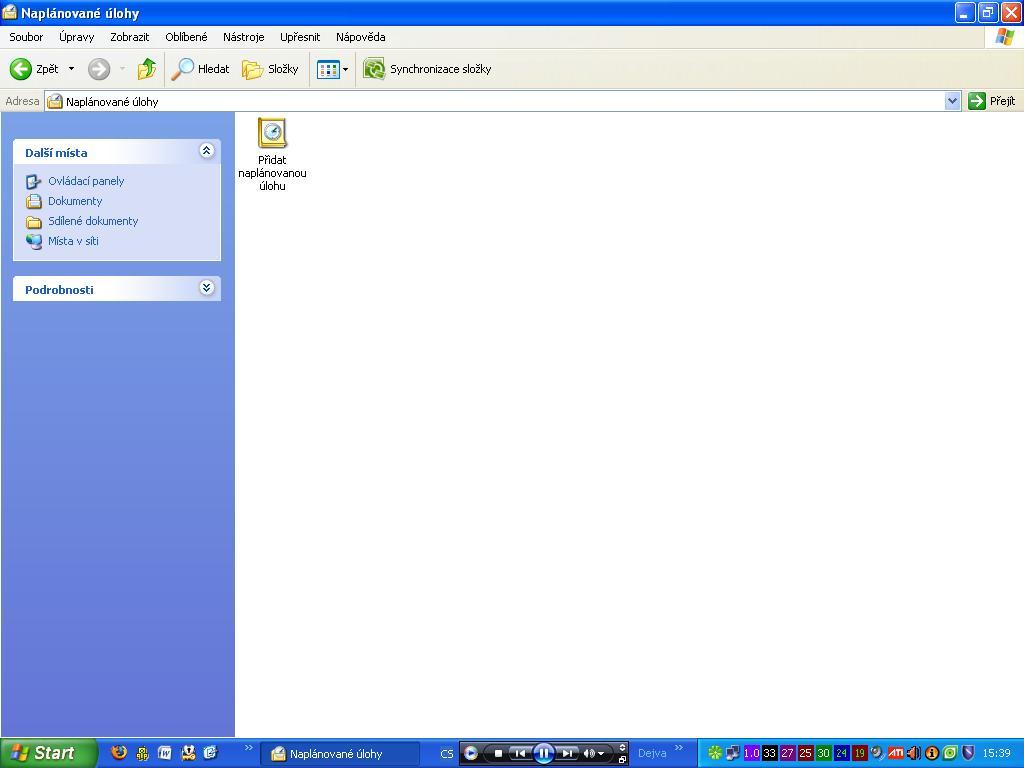
Task: Expand the address bar dropdown
Action: [x=952, y=101]
